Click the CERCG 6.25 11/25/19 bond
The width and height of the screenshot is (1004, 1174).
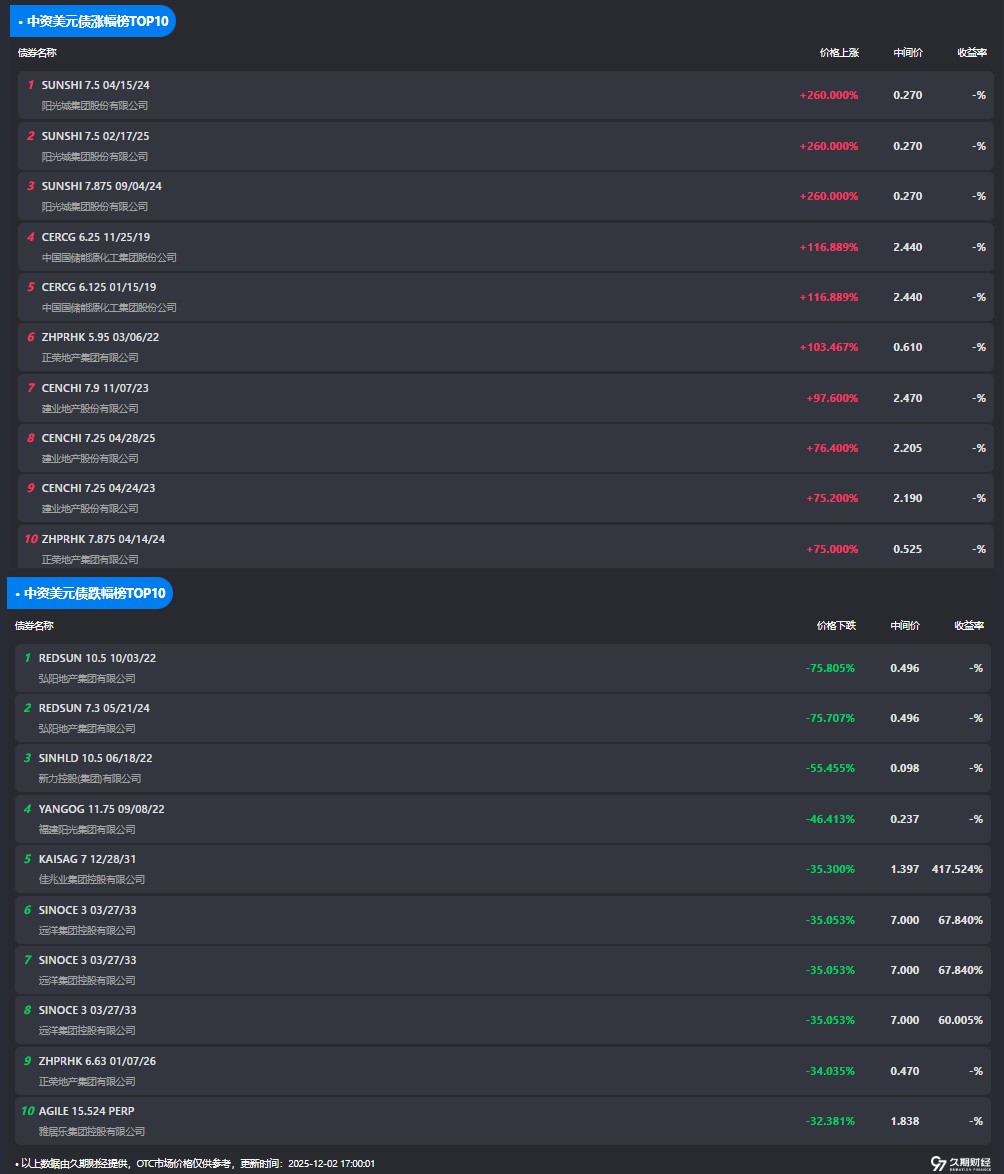pyautogui.click(x=96, y=237)
